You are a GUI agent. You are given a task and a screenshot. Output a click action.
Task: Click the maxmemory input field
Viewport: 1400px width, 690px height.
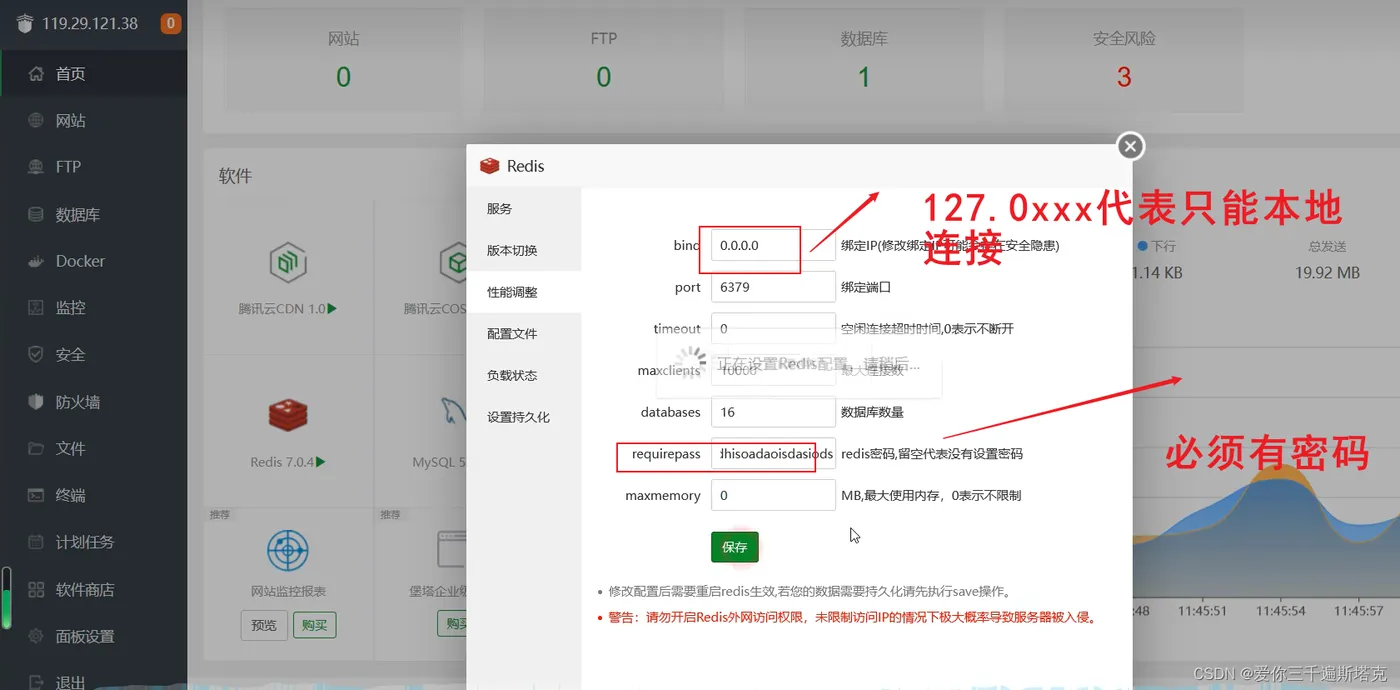coord(773,495)
